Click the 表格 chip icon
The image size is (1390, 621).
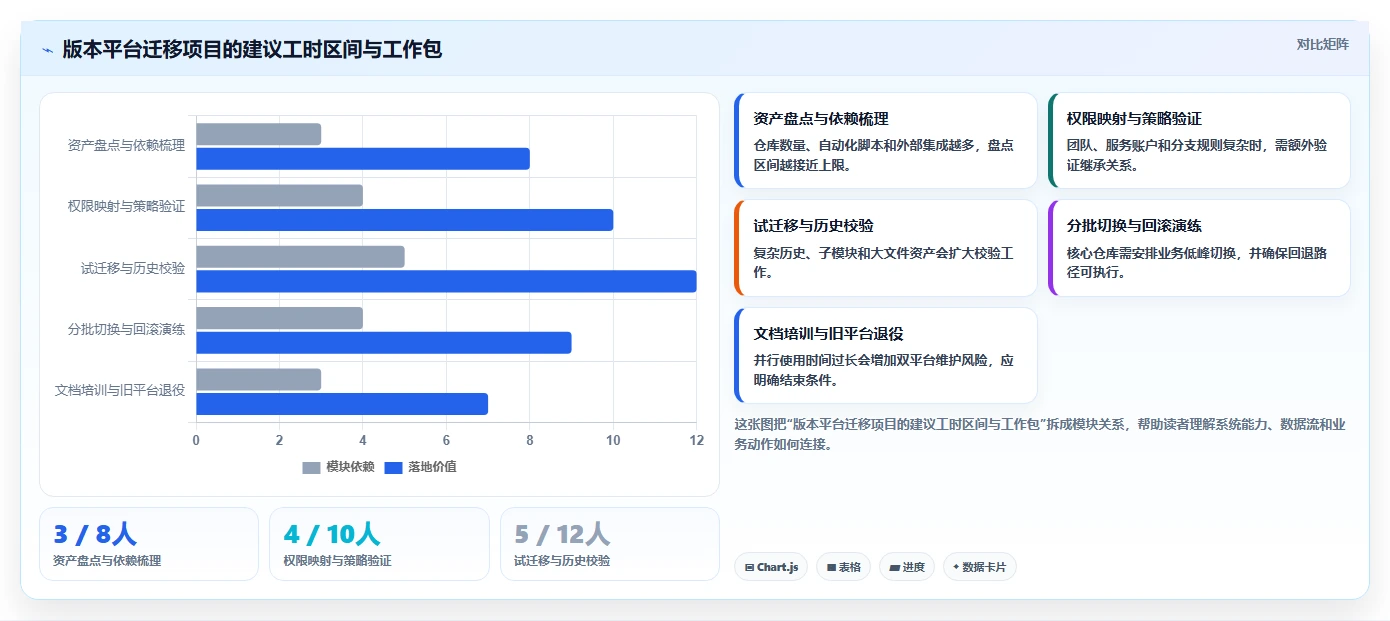point(831,567)
